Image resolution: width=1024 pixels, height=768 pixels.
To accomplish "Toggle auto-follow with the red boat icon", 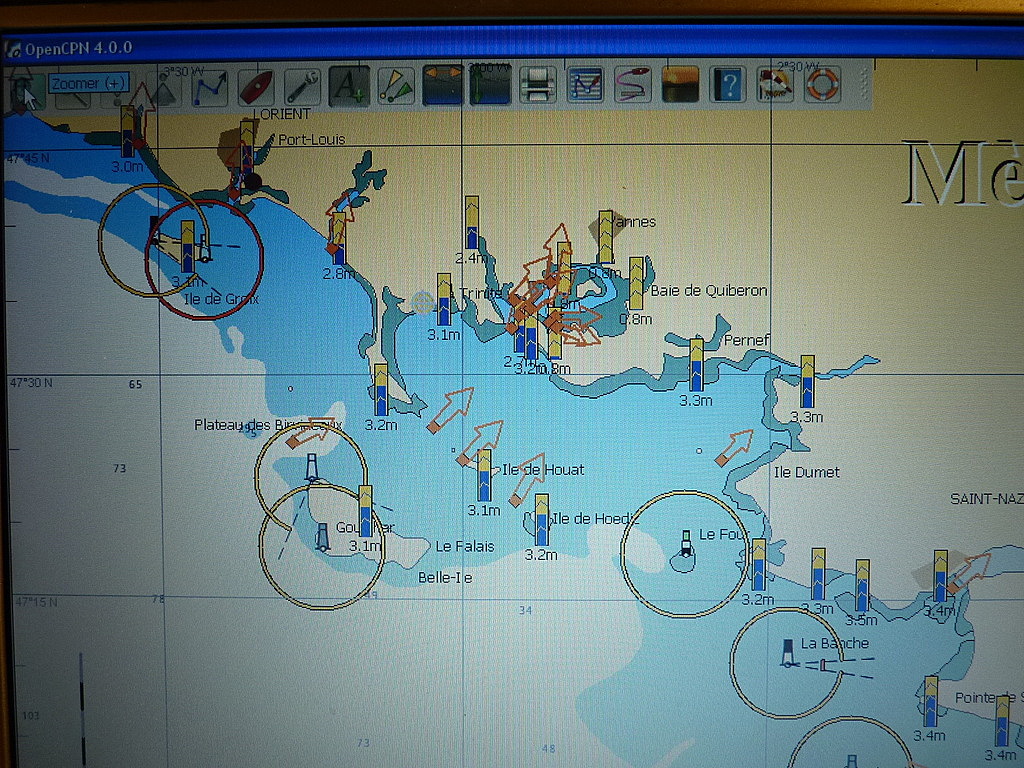I will [x=257, y=87].
